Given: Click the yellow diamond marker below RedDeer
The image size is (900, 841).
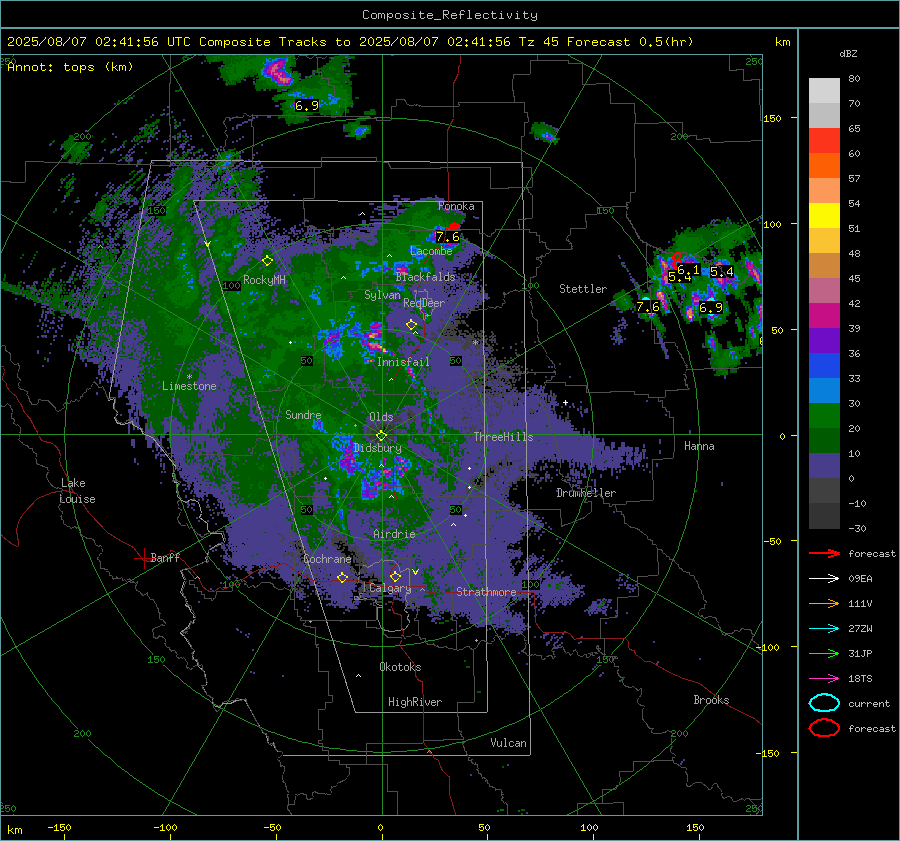Looking at the screenshot, I should tap(411, 325).
